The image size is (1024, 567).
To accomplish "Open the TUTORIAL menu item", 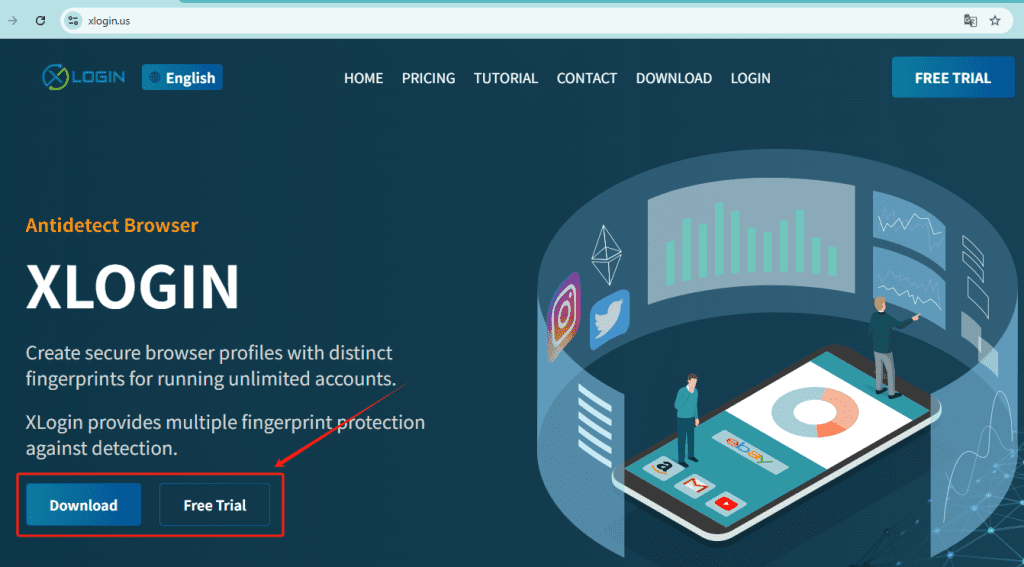I will click(x=506, y=78).
